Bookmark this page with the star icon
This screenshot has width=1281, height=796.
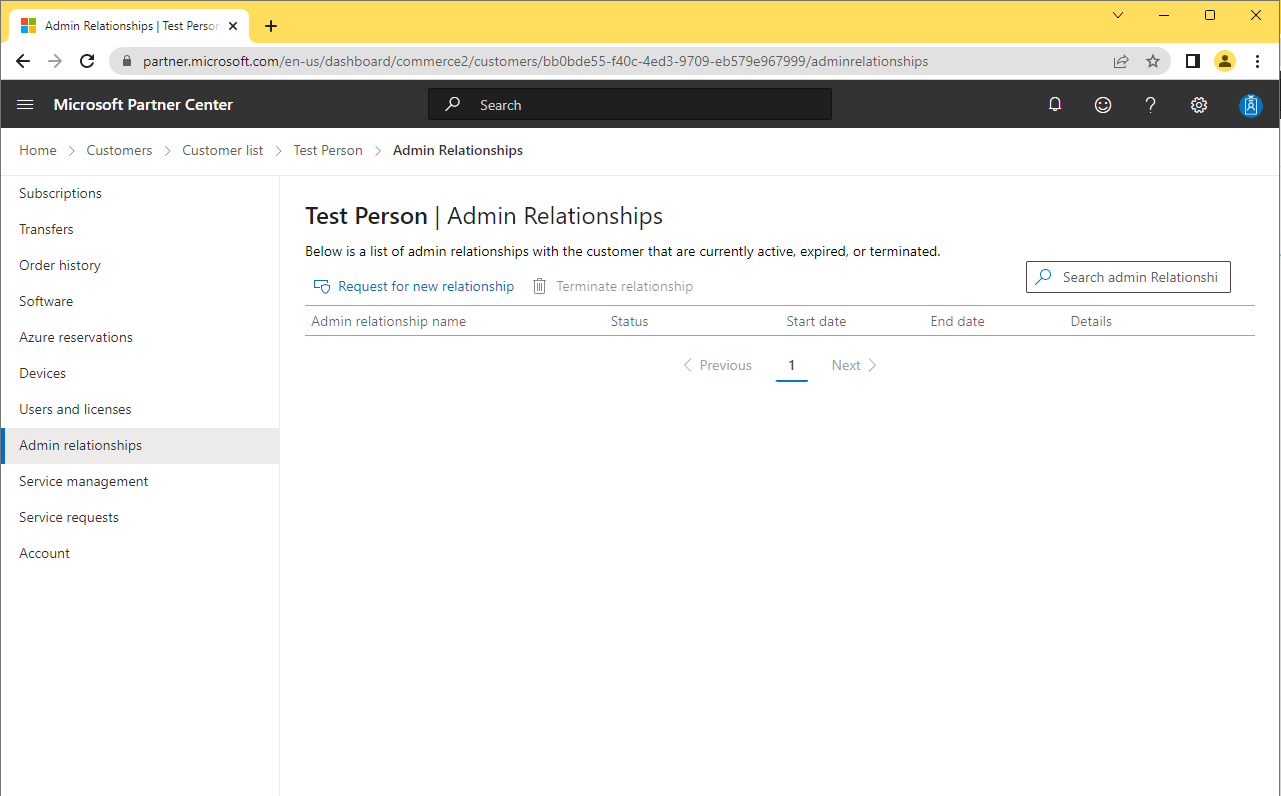point(1153,61)
